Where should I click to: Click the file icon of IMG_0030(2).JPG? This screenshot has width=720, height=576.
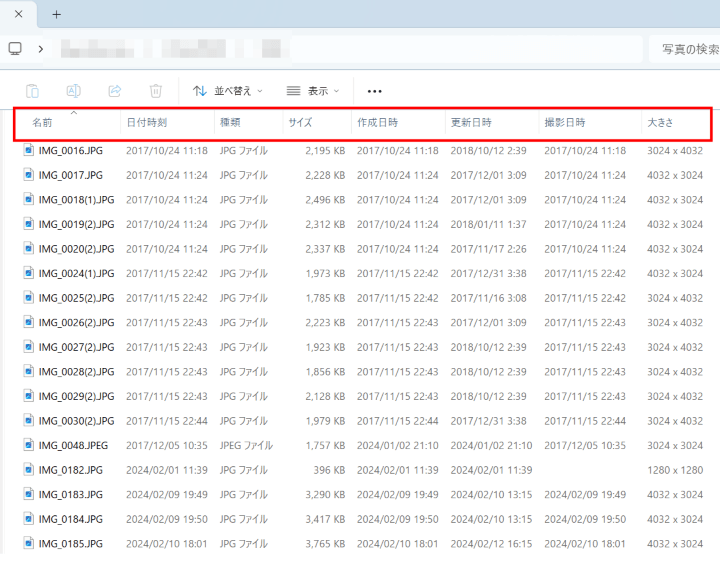(x=29, y=420)
